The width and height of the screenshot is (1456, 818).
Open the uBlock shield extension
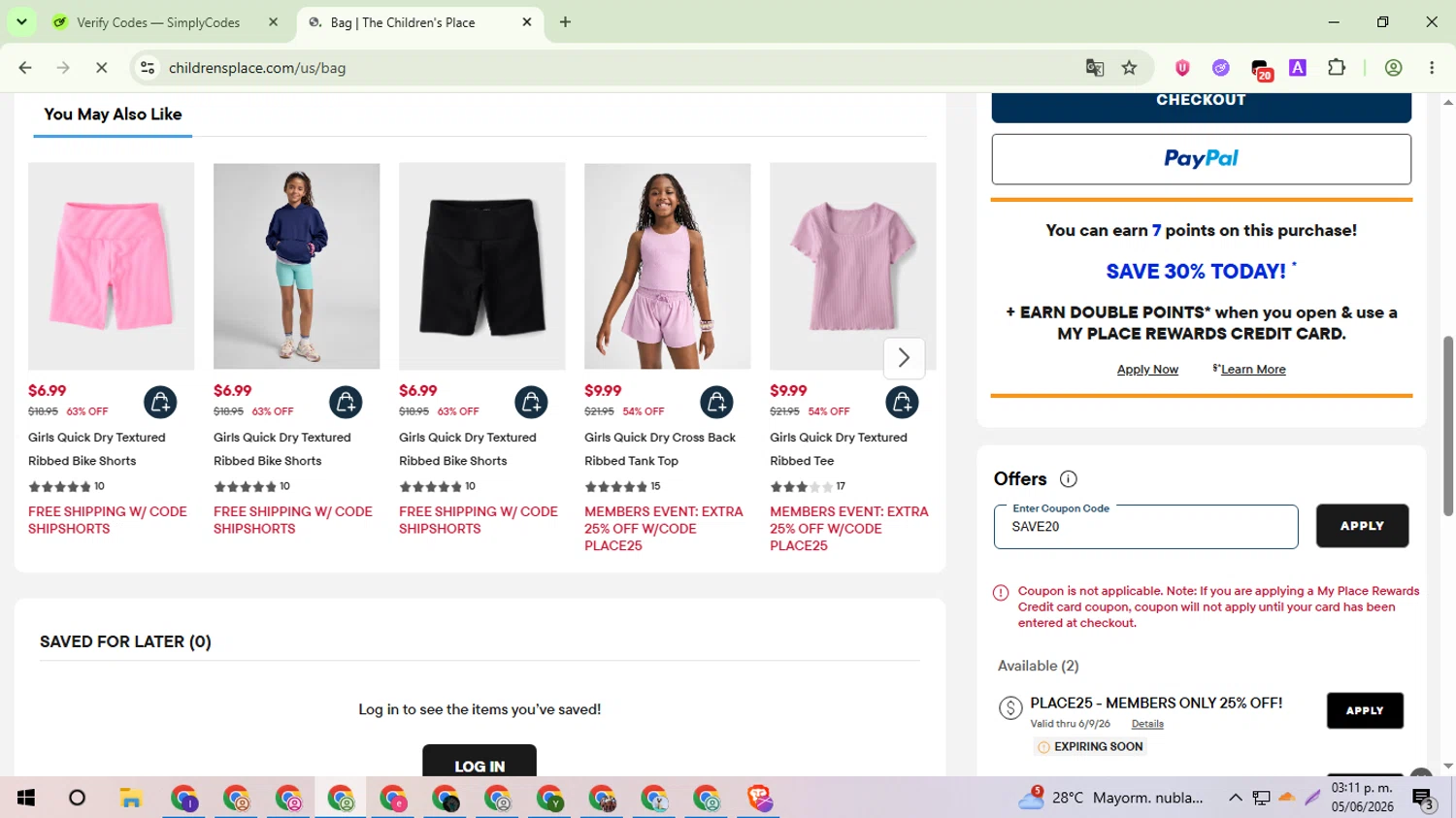[x=1182, y=68]
